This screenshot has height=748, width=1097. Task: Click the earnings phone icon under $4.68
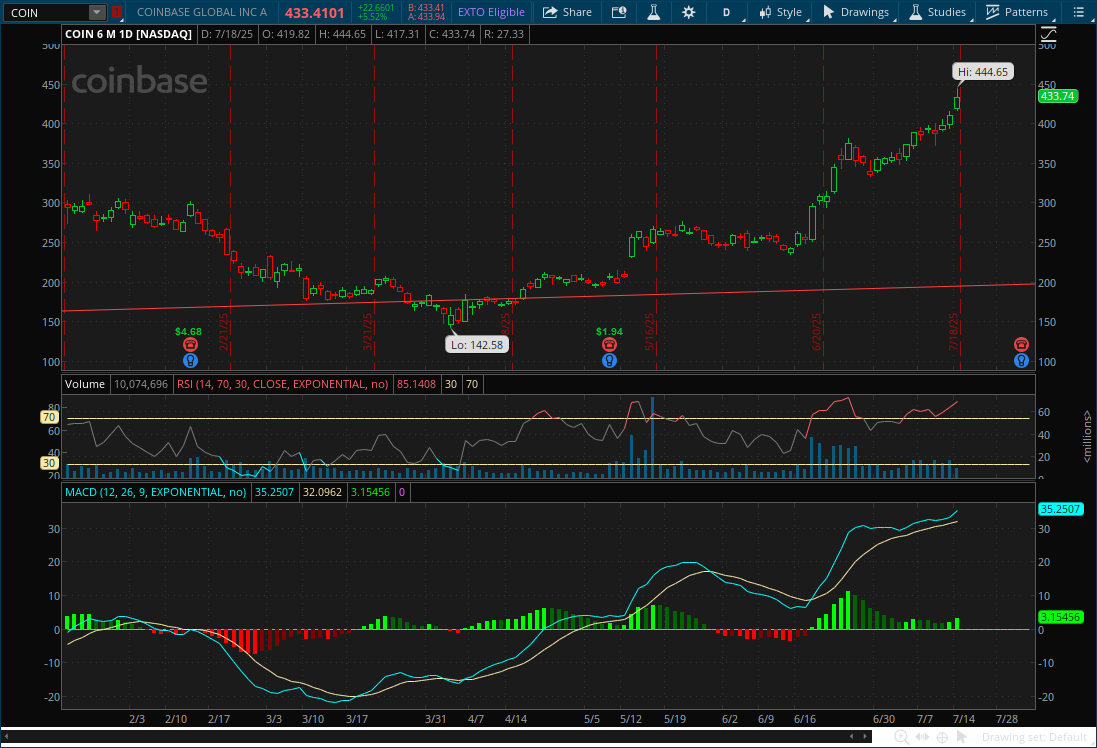pos(190,344)
